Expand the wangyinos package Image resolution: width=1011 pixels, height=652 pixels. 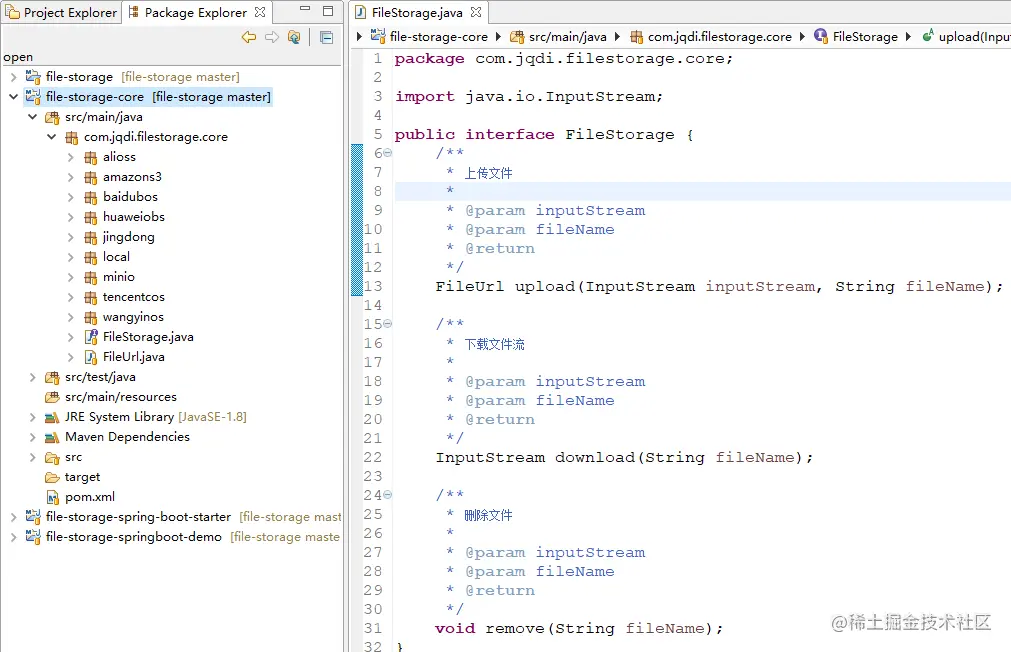(x=71, y=317)
